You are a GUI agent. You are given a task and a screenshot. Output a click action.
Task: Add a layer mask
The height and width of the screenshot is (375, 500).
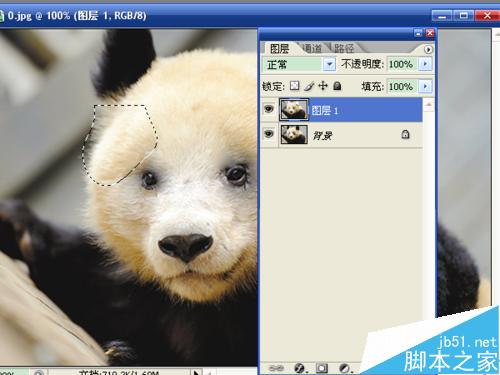[322, 368]
